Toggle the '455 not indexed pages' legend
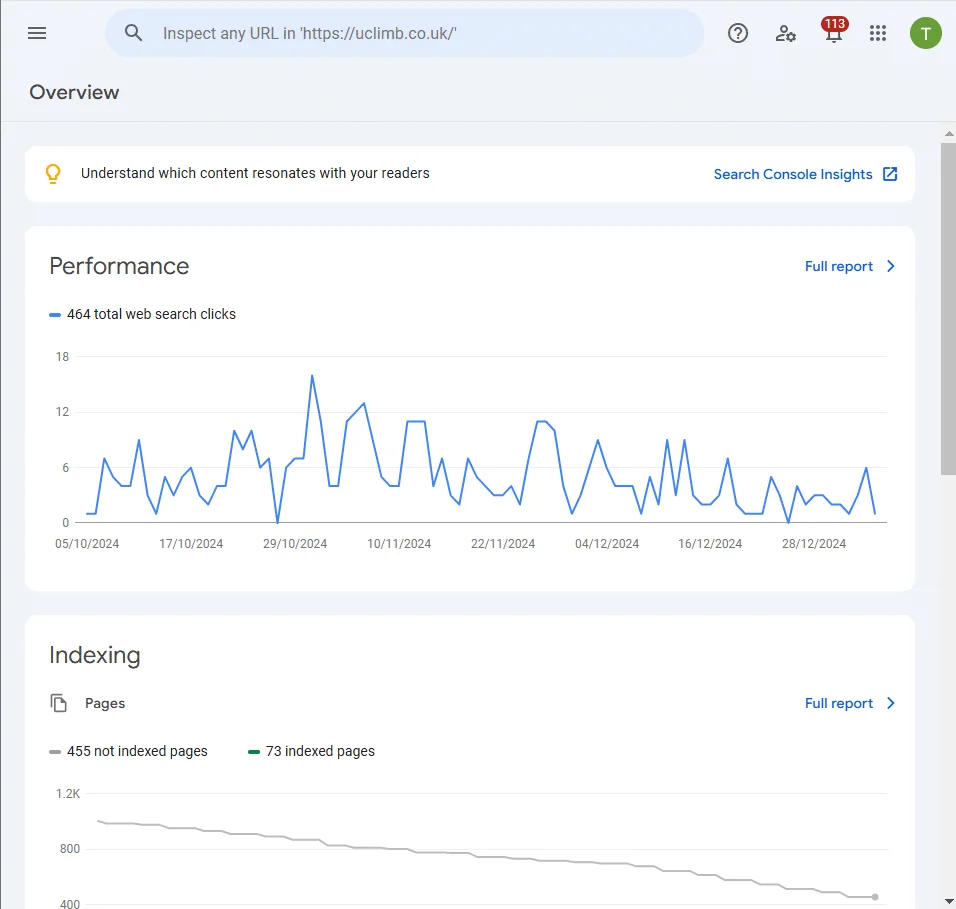This screenshot has width=956, height=909. coord(128,750)
